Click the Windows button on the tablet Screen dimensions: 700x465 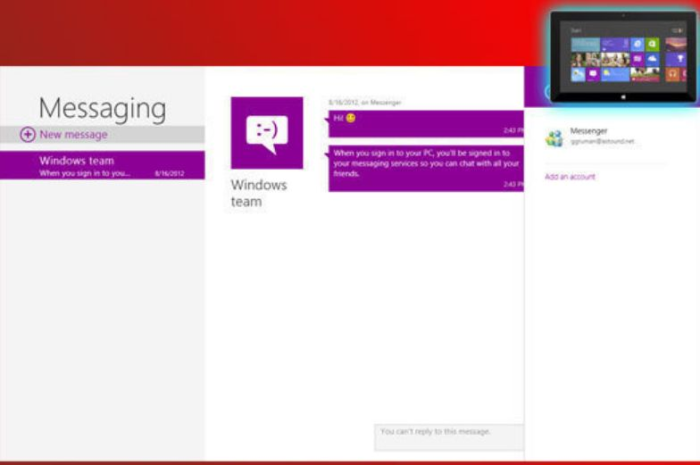point(623,97)
